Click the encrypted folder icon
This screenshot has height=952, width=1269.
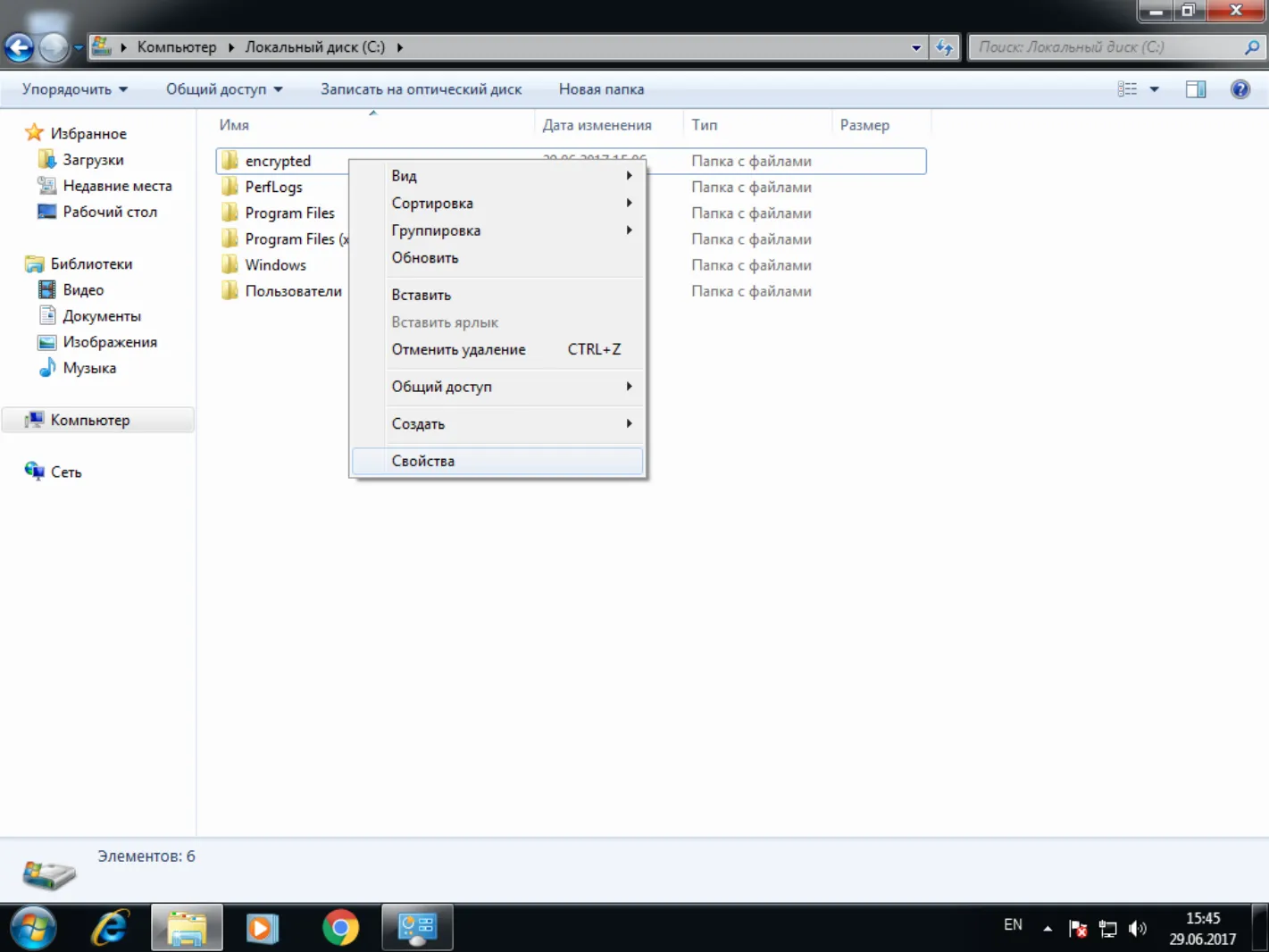point(230,161)
